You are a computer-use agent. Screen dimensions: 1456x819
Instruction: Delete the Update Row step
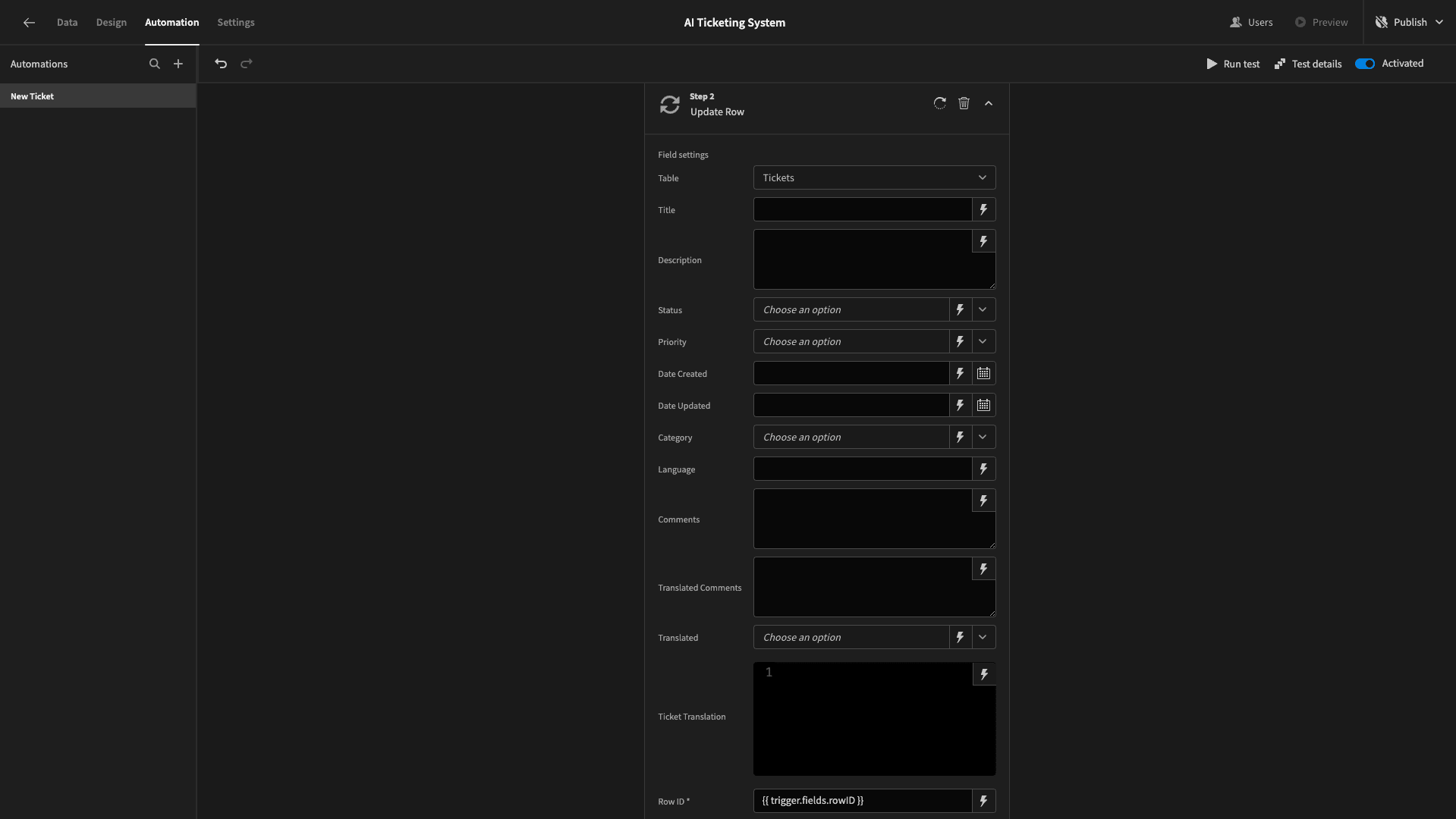point(964,103)
